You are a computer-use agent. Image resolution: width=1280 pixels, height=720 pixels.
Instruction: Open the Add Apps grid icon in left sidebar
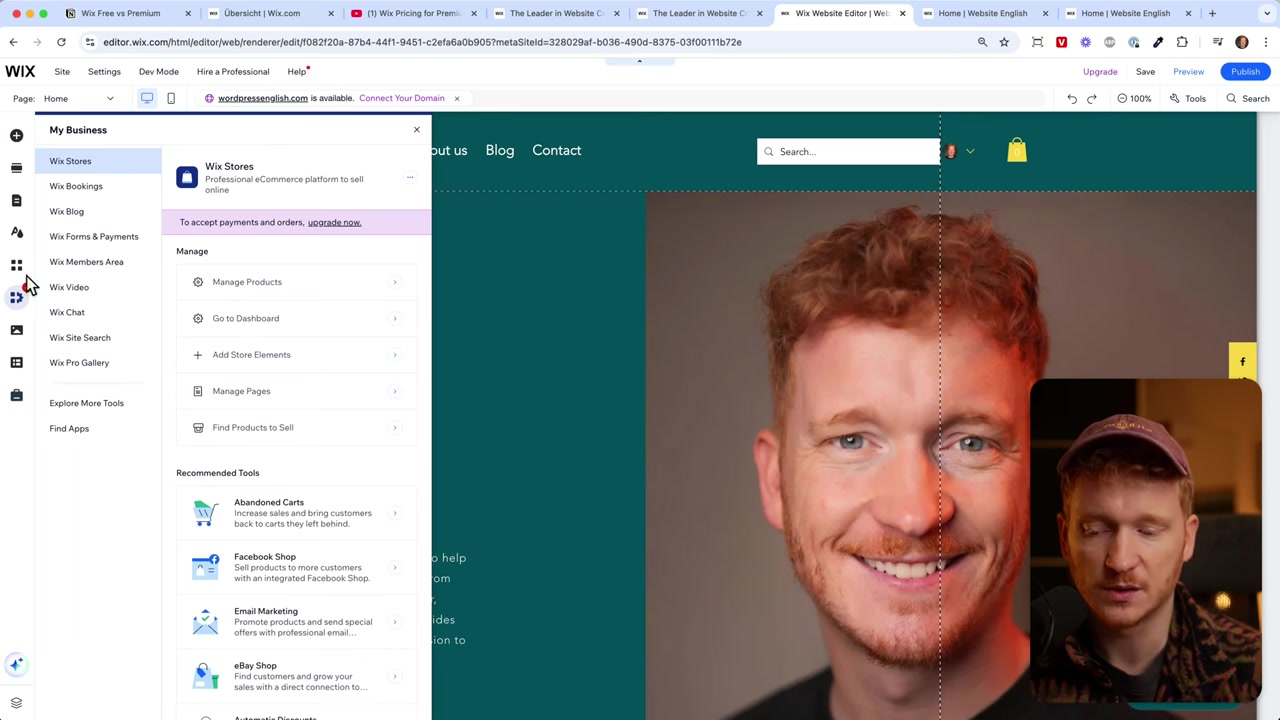16,265
